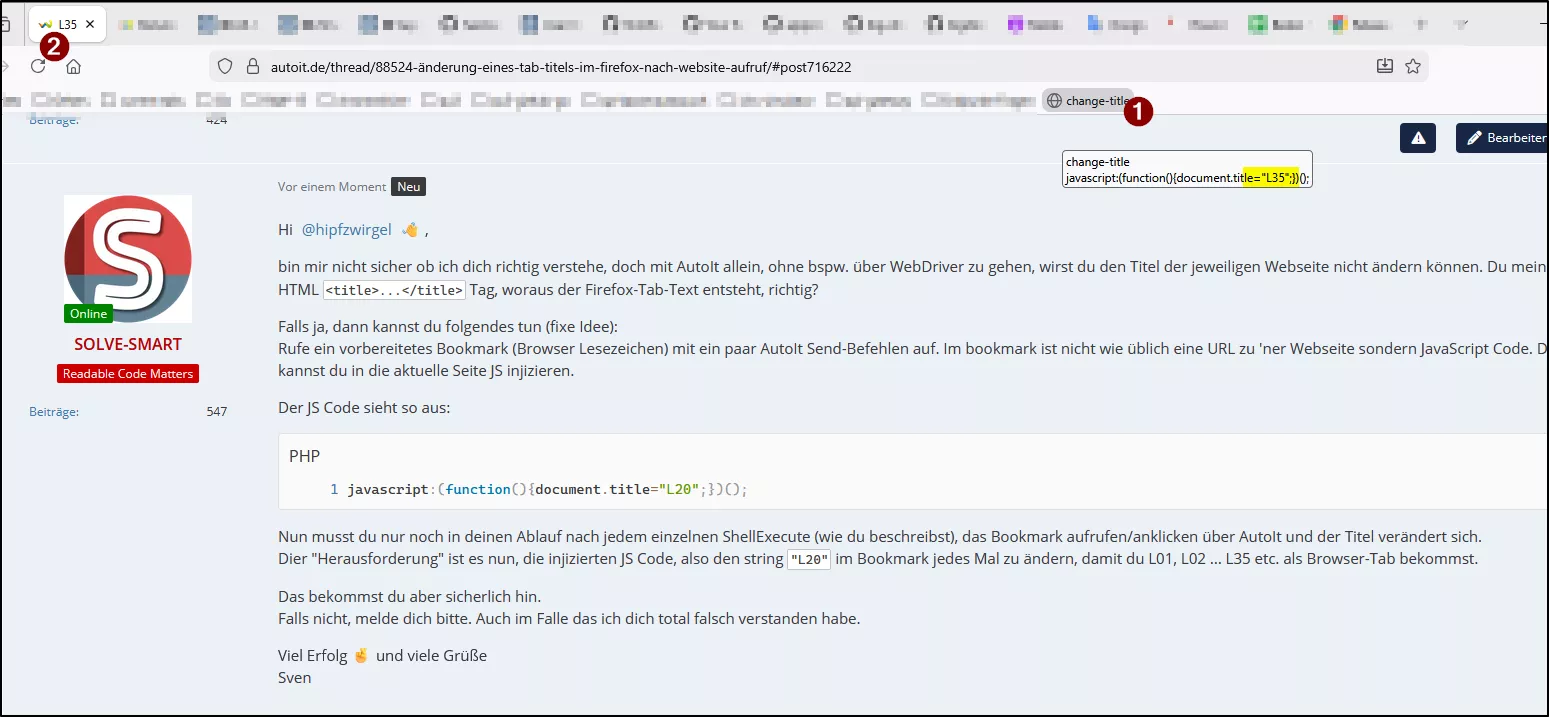Close the L35 tab
The height and width of the screenshot is (717, 1549).
[x=90, y=24]
